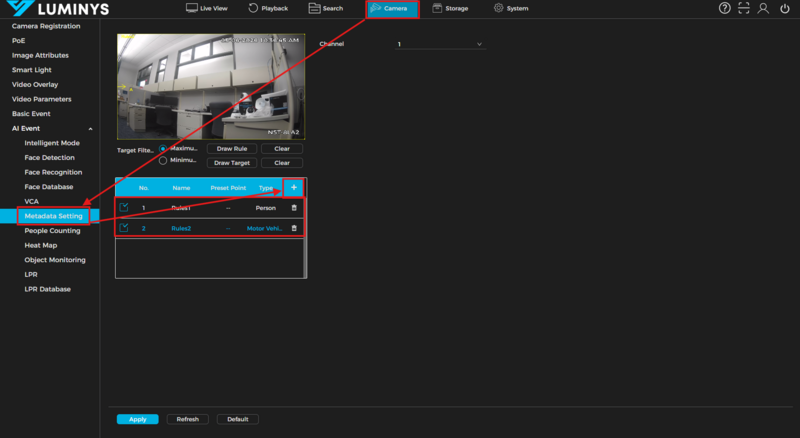The image size is (800, 438).
Task: Open Video Parameters in sidebar
Action: pos(42,99)
